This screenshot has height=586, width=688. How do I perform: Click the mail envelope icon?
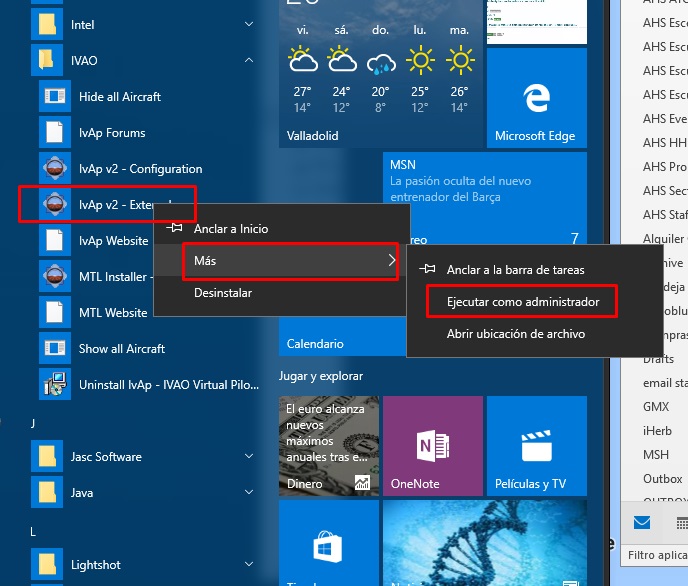(642, 522)
